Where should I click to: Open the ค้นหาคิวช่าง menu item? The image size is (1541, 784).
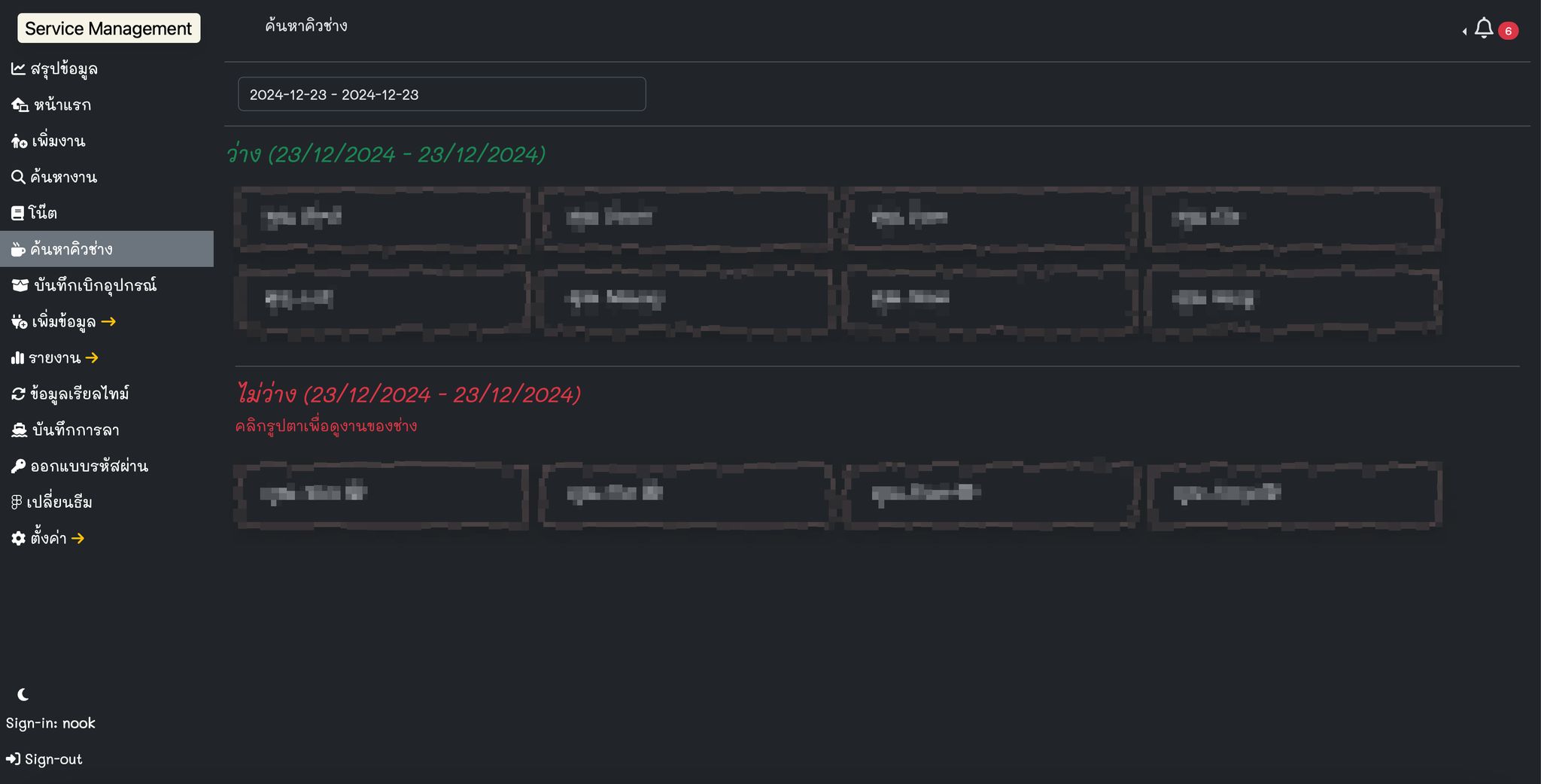71,249
